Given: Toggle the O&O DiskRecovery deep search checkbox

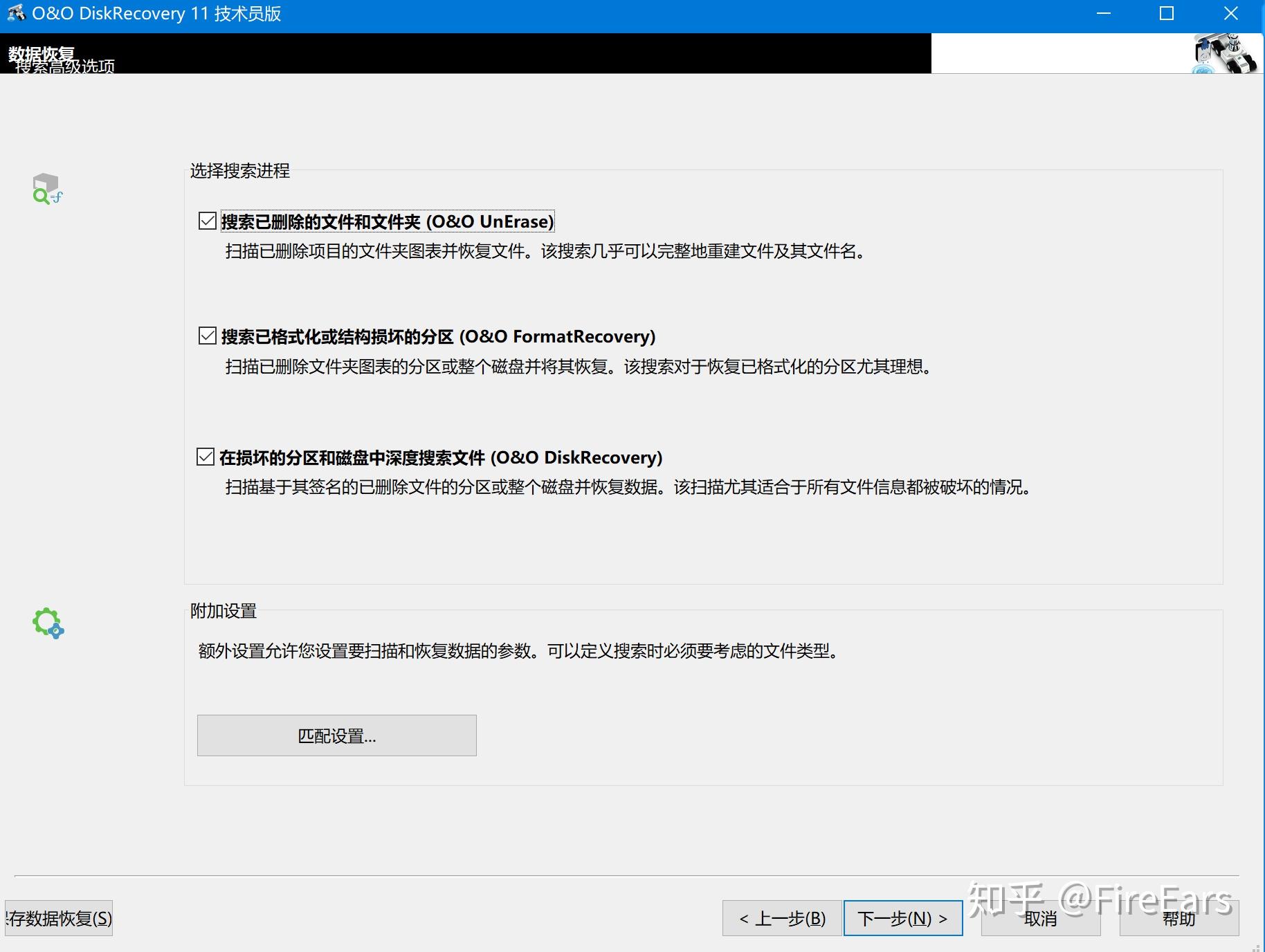Looking at the screenshot, I should 206,456.
